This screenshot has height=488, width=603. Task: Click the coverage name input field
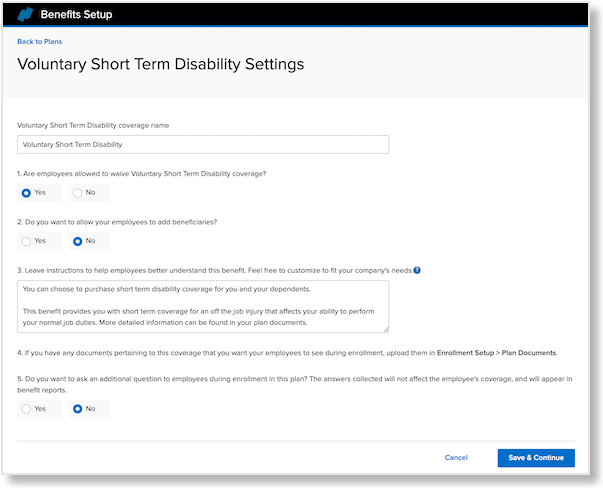203,144
